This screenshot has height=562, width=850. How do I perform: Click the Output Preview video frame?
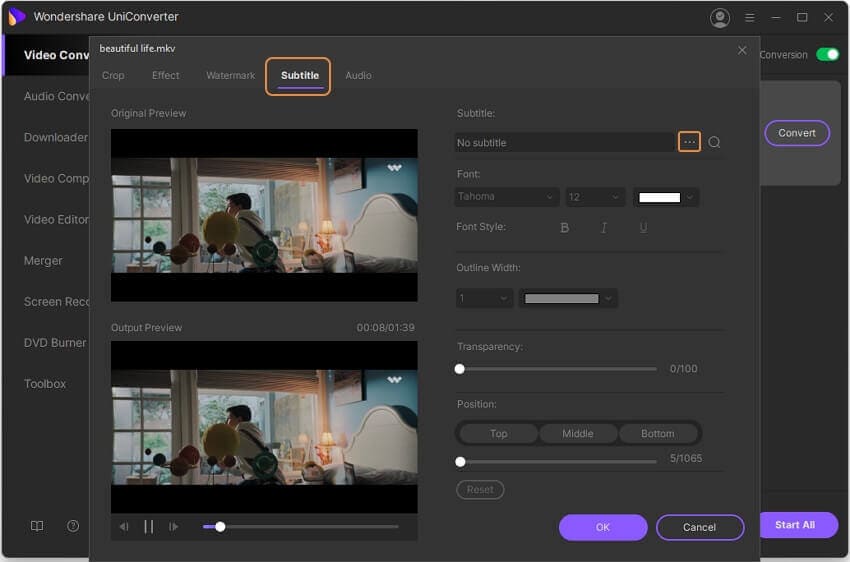(x=264, y=427)
